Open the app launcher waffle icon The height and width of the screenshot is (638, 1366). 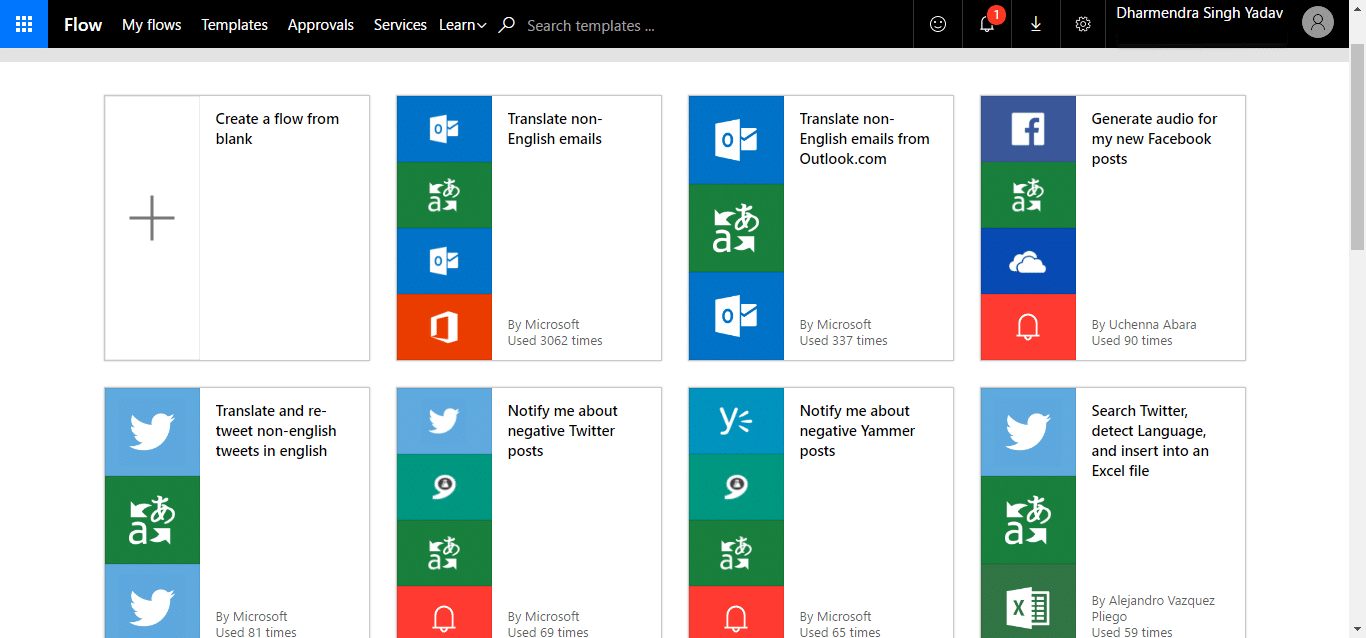click(24, 24)
